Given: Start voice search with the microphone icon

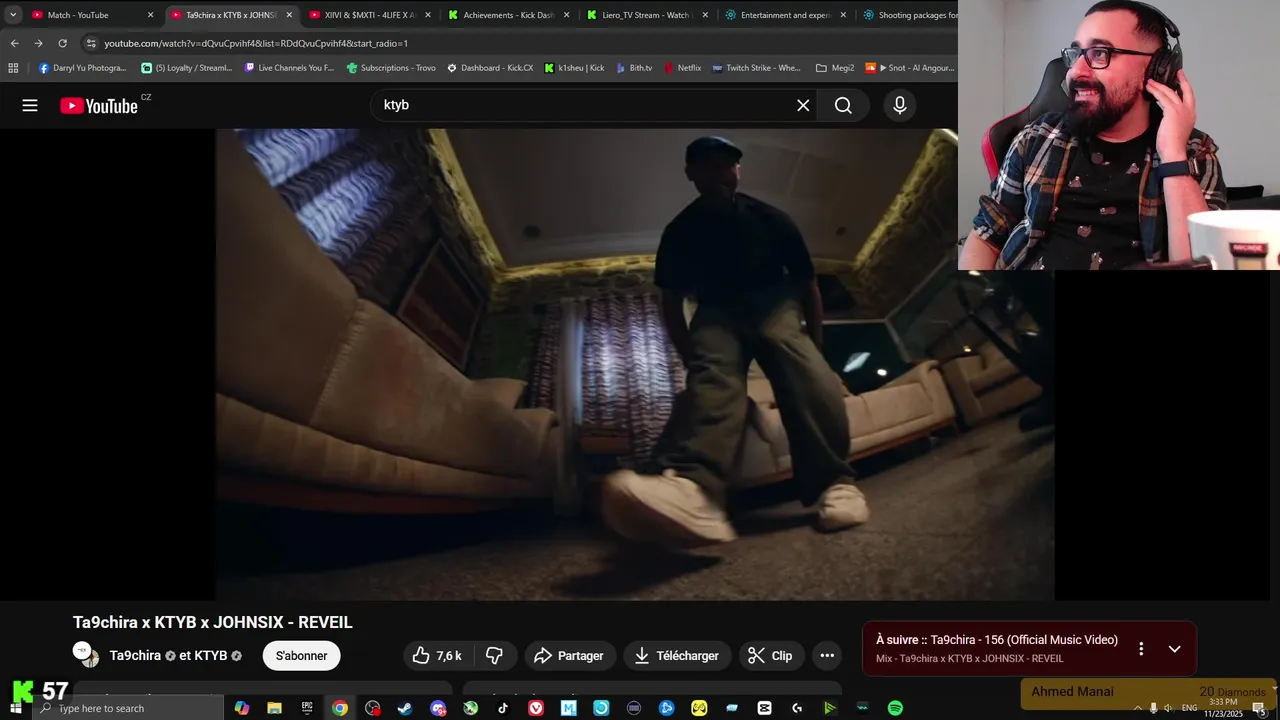Looking at the screenshot, I should pyautogui.click(x=900, y=105).
